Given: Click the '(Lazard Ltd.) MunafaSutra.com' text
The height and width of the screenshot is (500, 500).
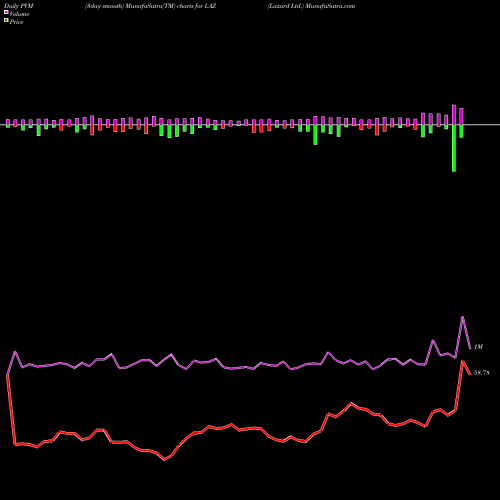Looking at the screenshot, I should tap(311, 6).
